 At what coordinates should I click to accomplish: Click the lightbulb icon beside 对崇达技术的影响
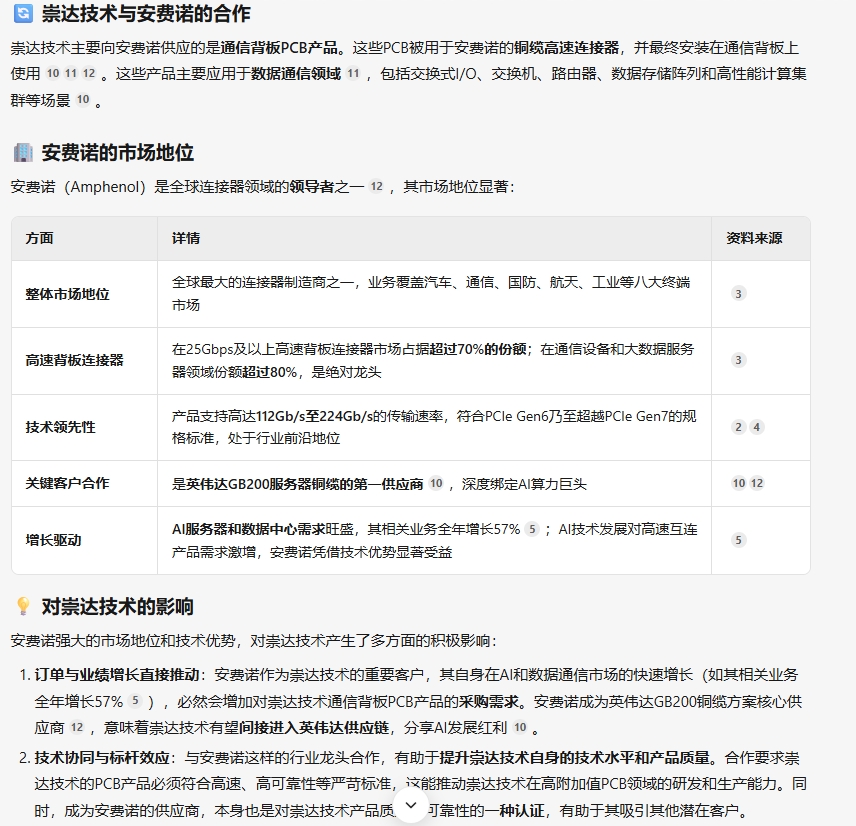click(23, 606)
